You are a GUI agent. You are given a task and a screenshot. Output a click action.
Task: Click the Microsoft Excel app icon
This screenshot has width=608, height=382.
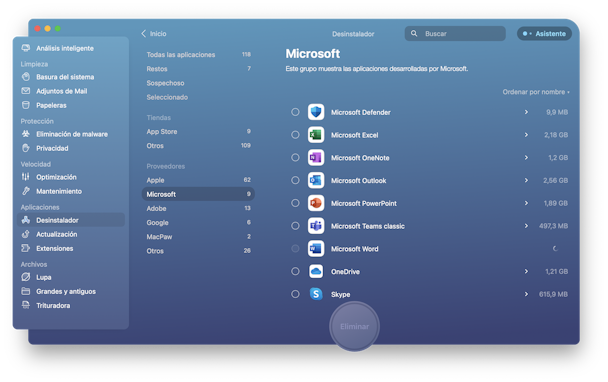pyautogui.click(x=316, y=135)
